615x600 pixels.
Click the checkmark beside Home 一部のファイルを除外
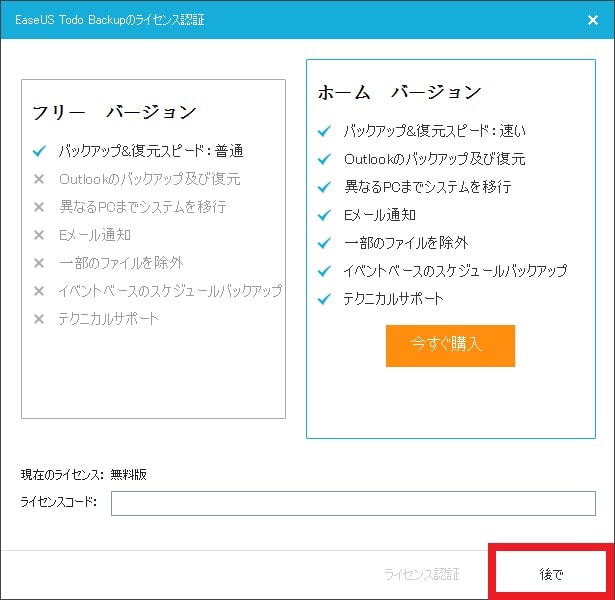[x=324, y=243]
